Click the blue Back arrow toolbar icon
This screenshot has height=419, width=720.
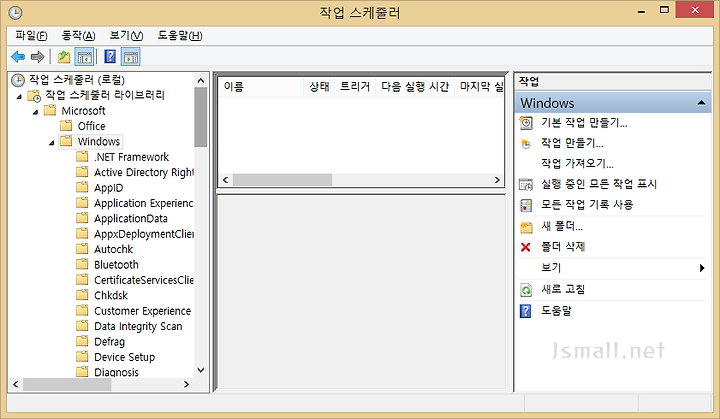(x=18, y=57)
